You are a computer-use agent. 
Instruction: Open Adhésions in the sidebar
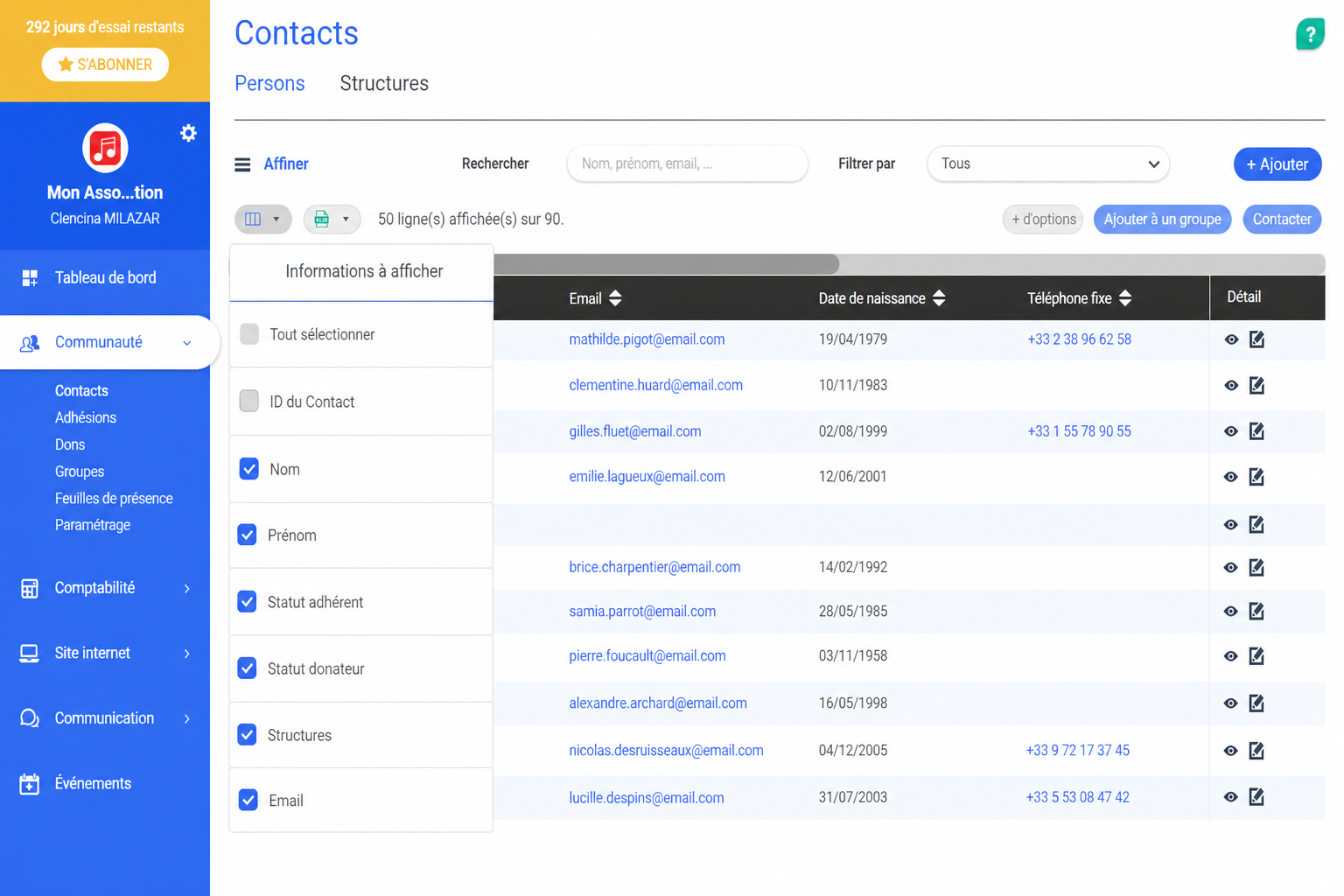tap(86, 417)
